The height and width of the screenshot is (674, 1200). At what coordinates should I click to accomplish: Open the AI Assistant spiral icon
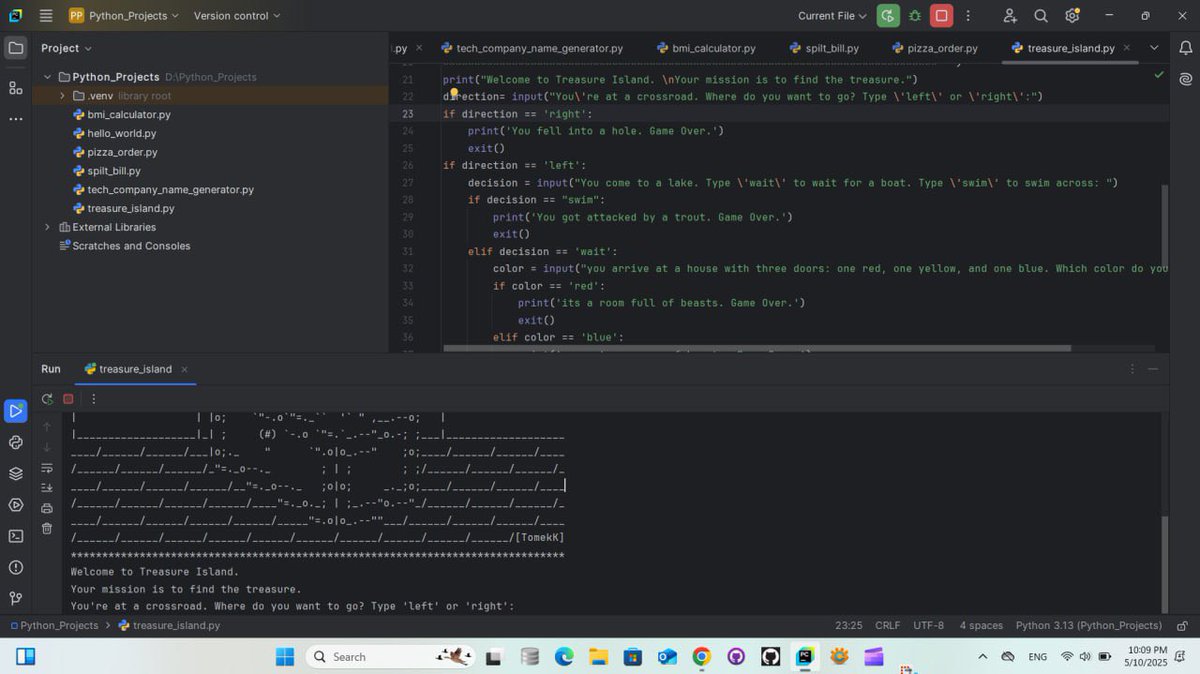tap(1185, 78)
